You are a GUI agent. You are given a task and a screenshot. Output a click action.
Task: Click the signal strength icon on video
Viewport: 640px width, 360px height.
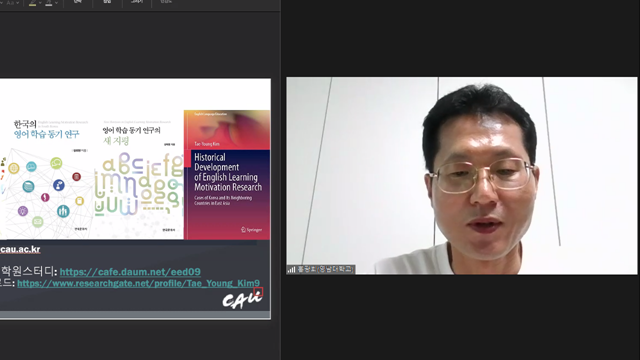click(291, 269)
